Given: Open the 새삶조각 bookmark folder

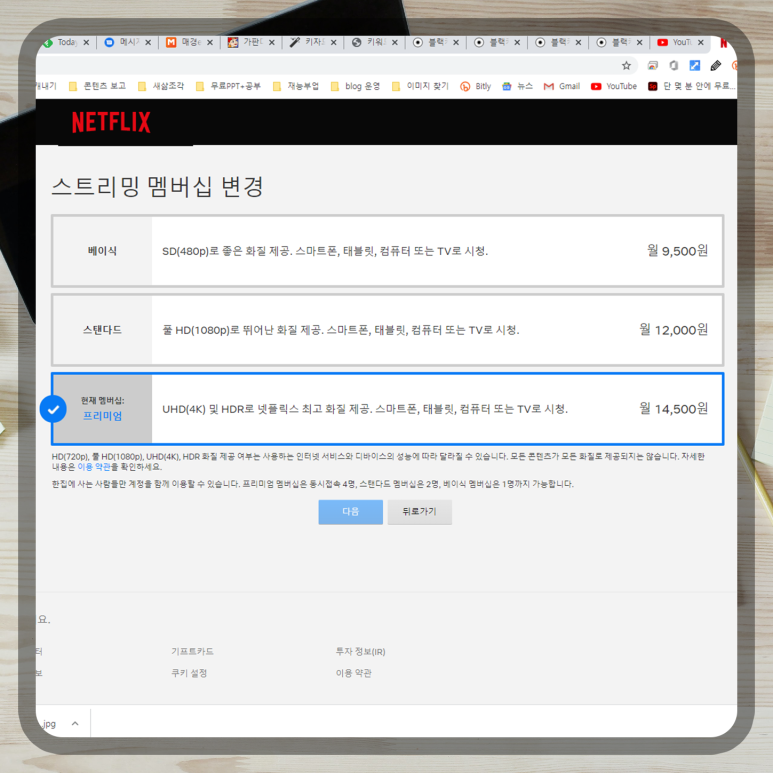Looking at the screenshot, I should pos(161,86).
